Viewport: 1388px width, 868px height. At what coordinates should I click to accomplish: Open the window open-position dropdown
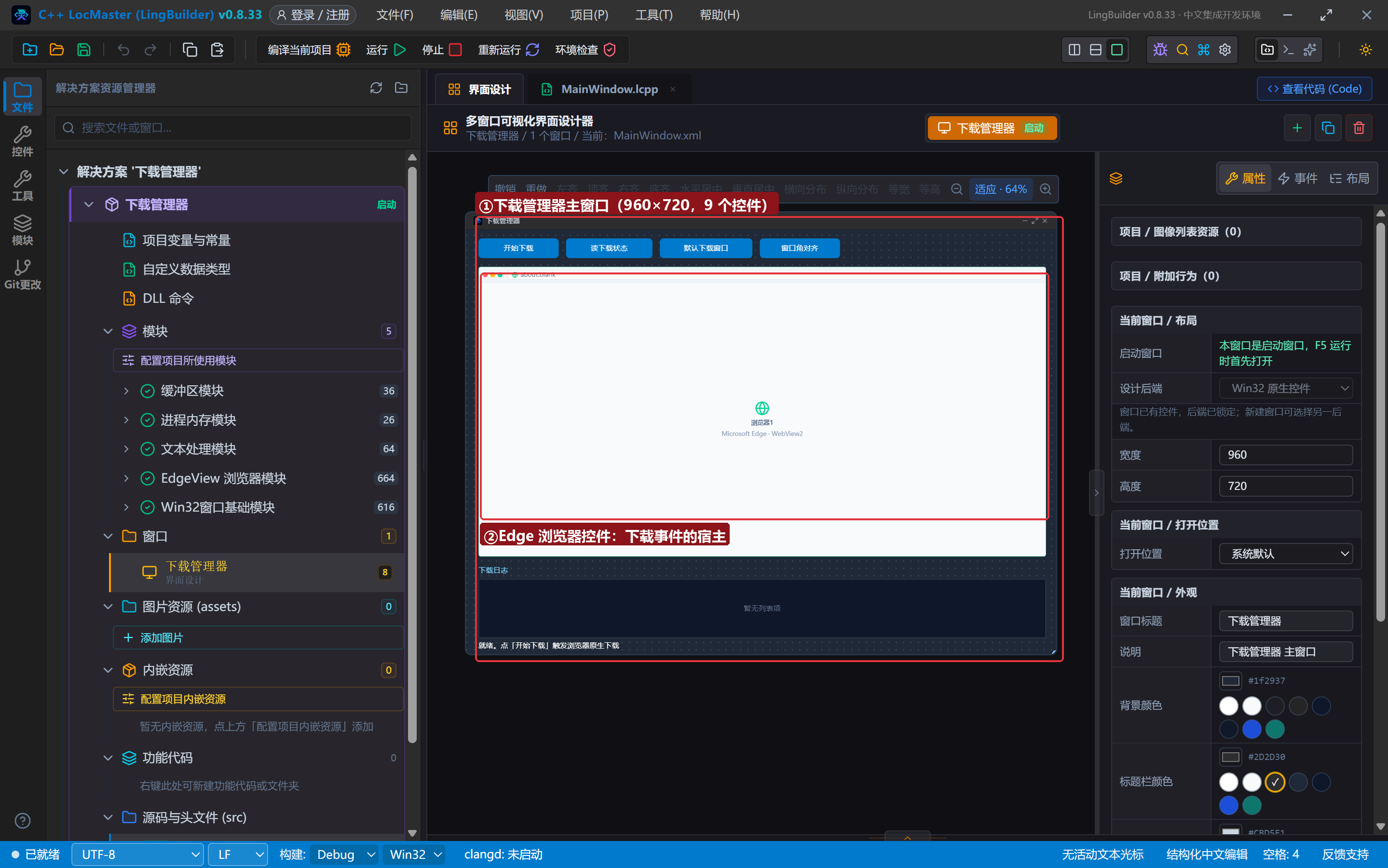click(1286, 554)
